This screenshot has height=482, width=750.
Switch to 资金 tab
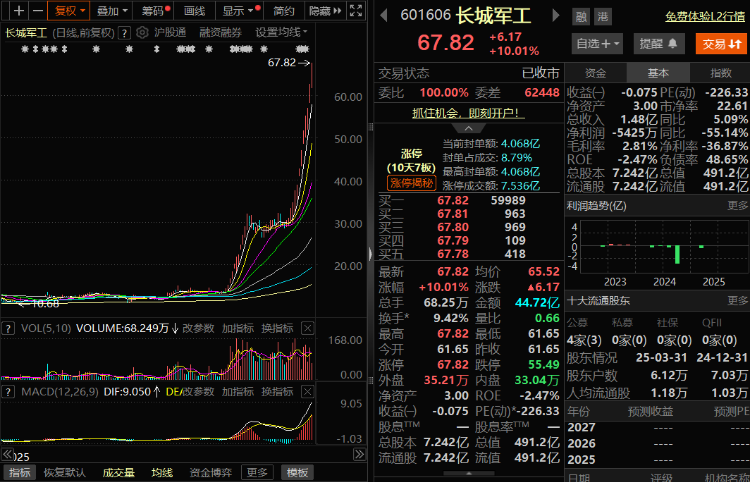pos(596,73)
